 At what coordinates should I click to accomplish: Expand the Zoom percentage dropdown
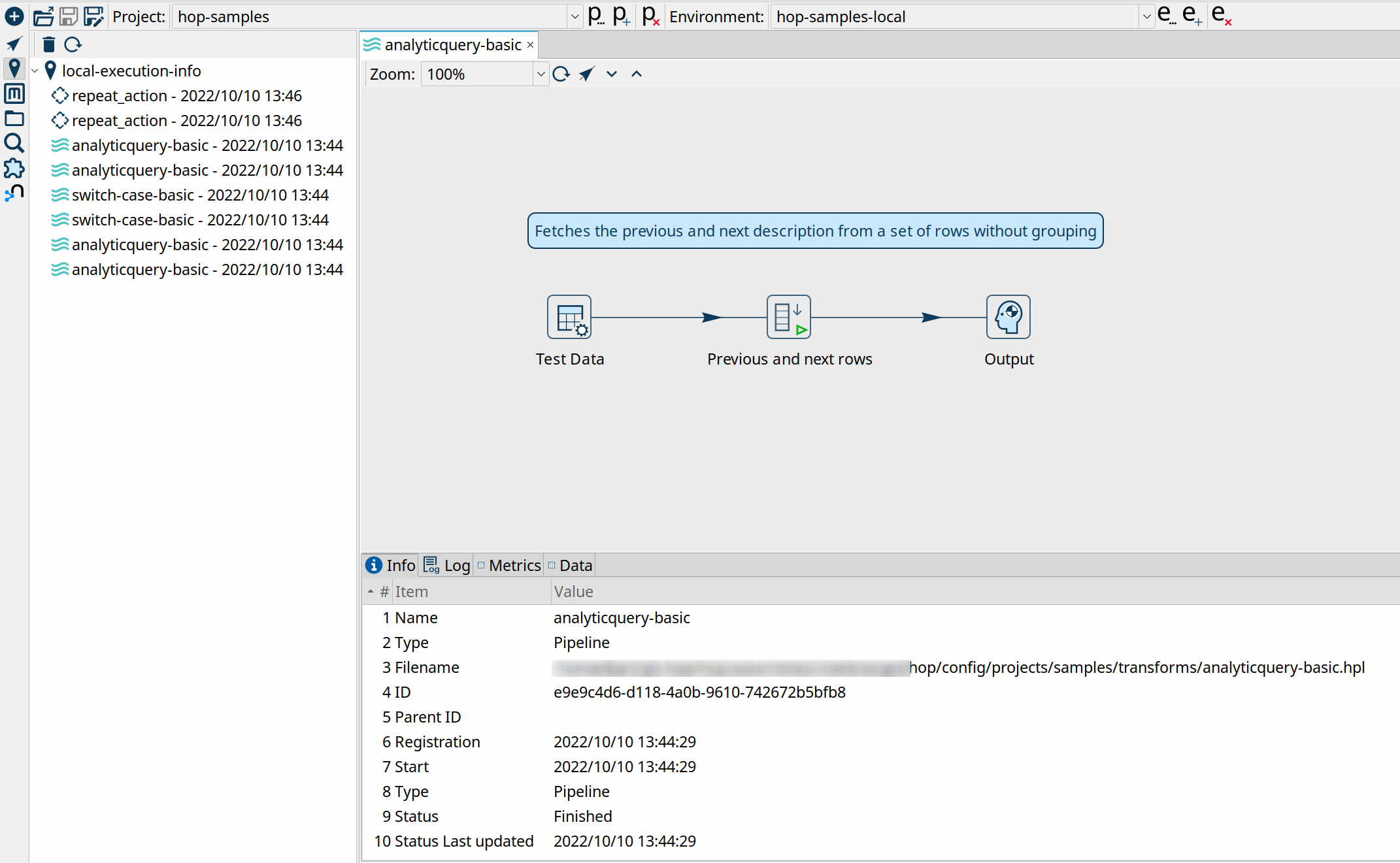click(541, 74)
